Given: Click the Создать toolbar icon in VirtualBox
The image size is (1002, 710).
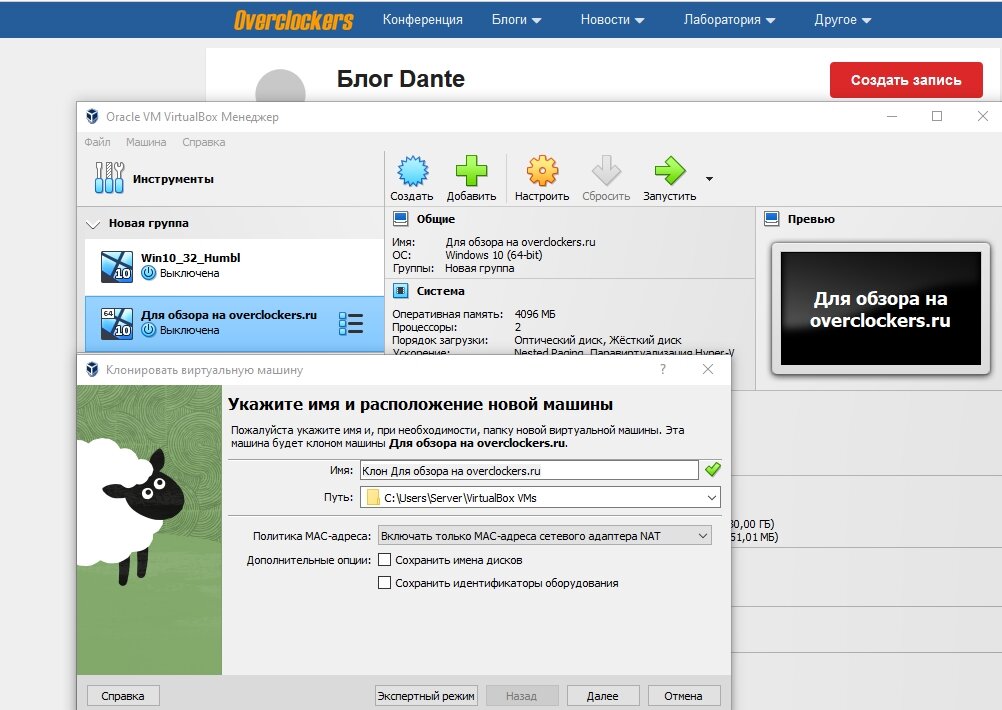Looking at the screenshot, I should click(x=412, y=171).
